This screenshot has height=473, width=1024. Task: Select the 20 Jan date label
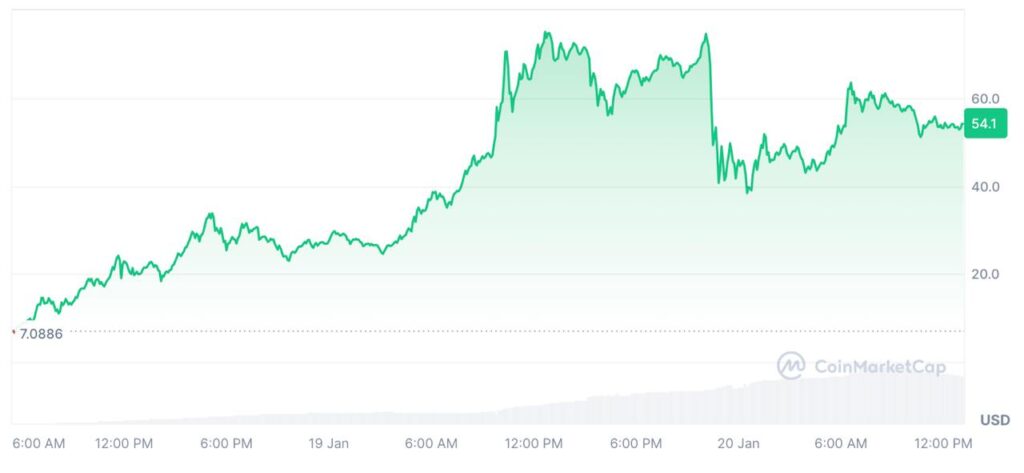(739, 443)
